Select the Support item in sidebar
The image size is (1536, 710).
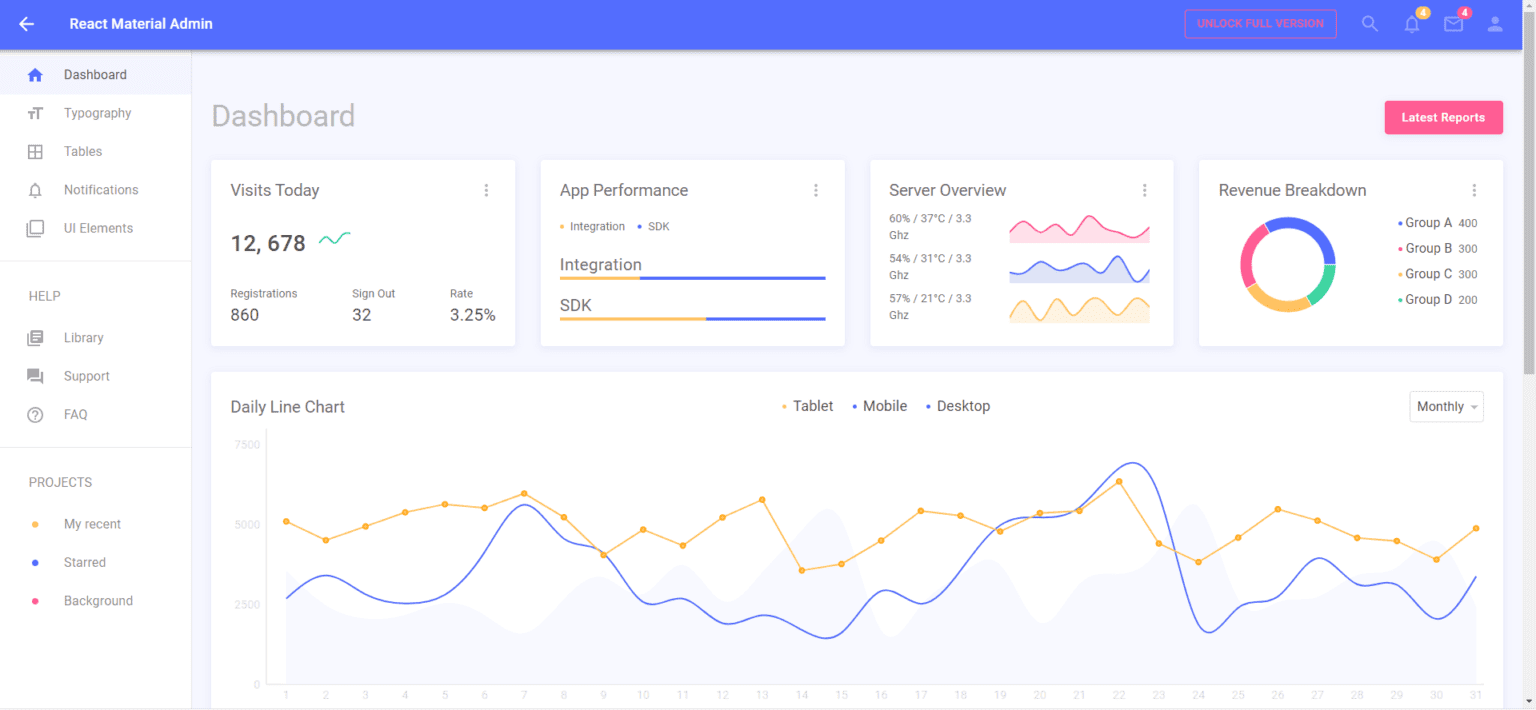86,376
